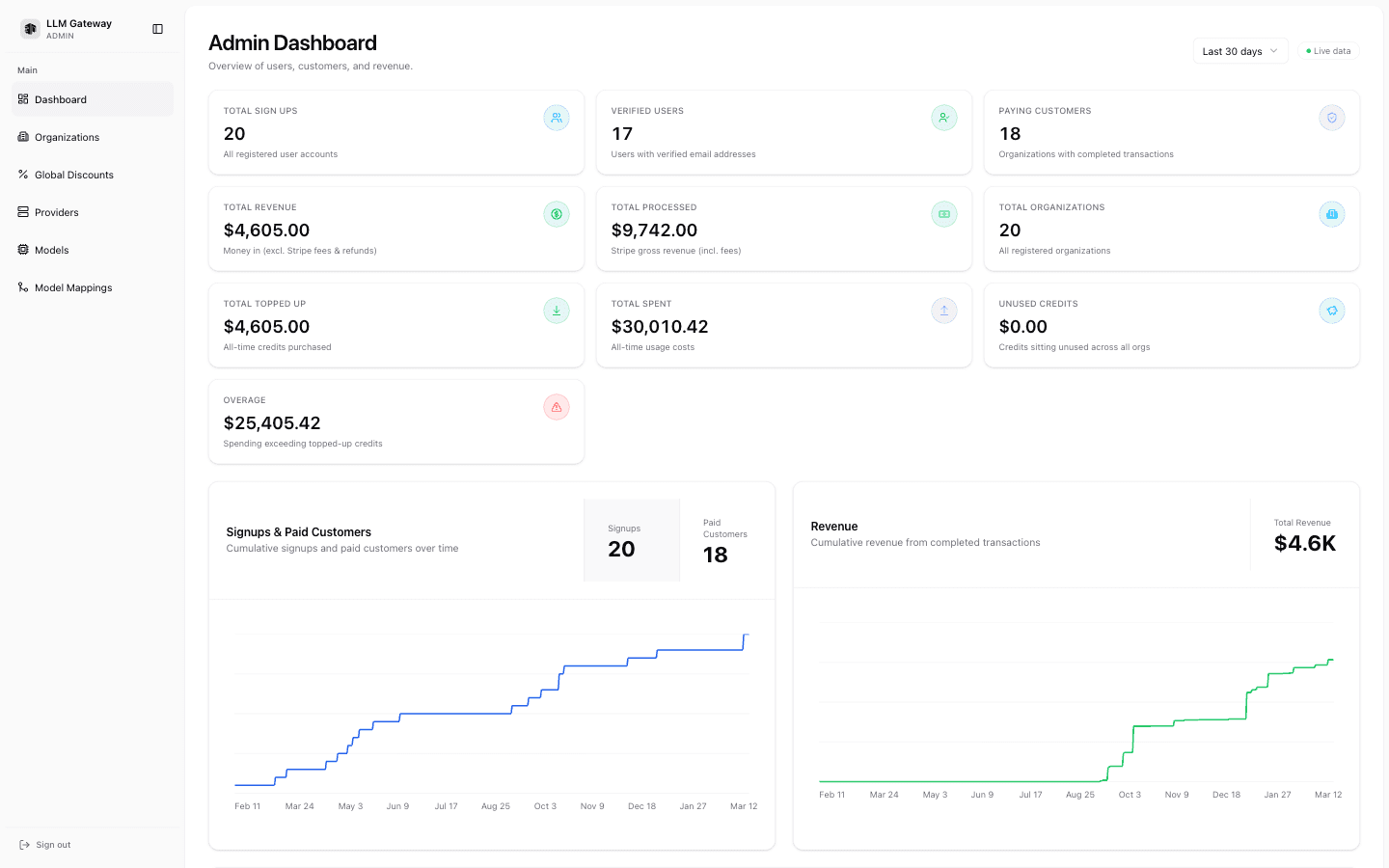Select Dashboard in the sidebar
Viewport: 1389px width, 868px height.
coord(61,99)
